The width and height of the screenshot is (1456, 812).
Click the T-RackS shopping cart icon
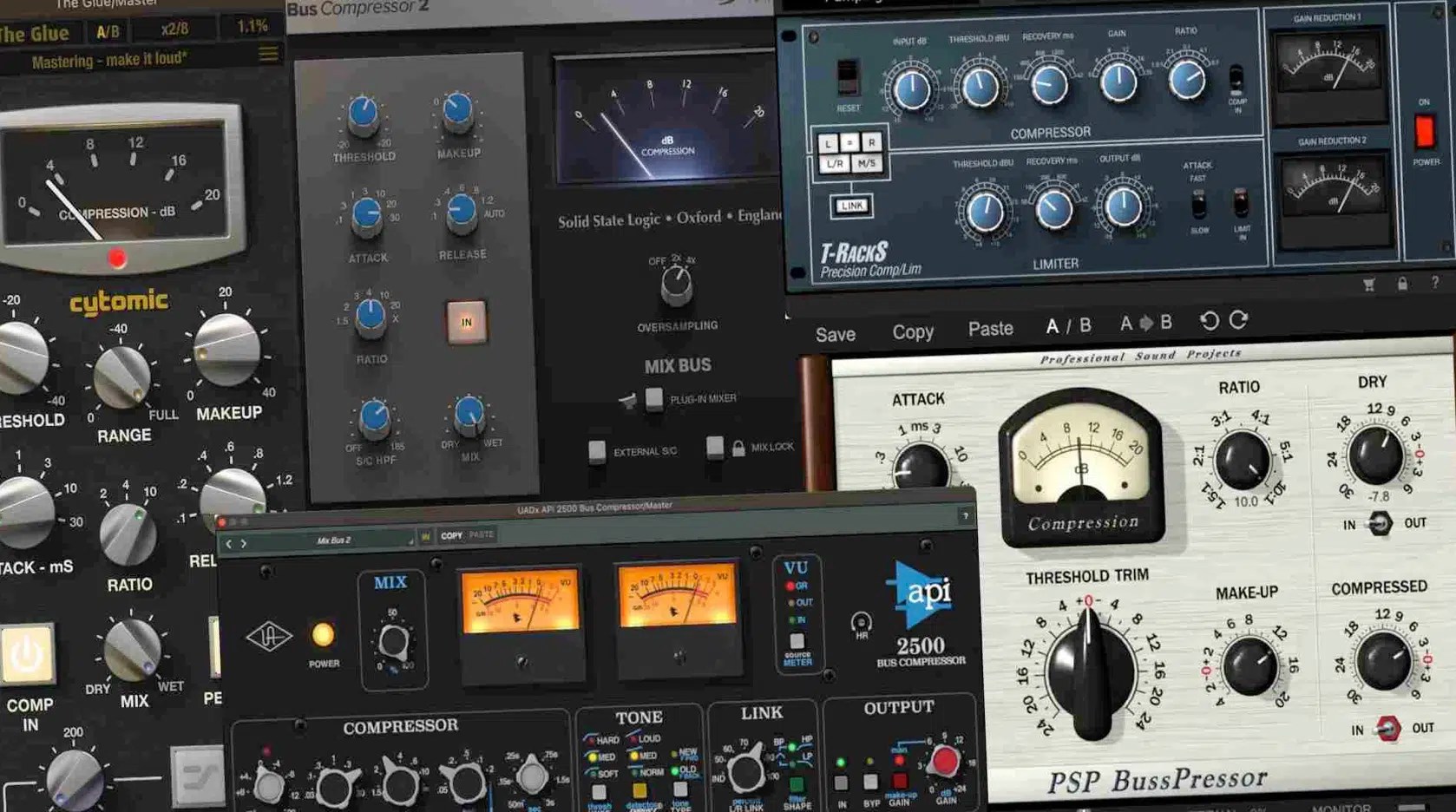click(1368, 285)
